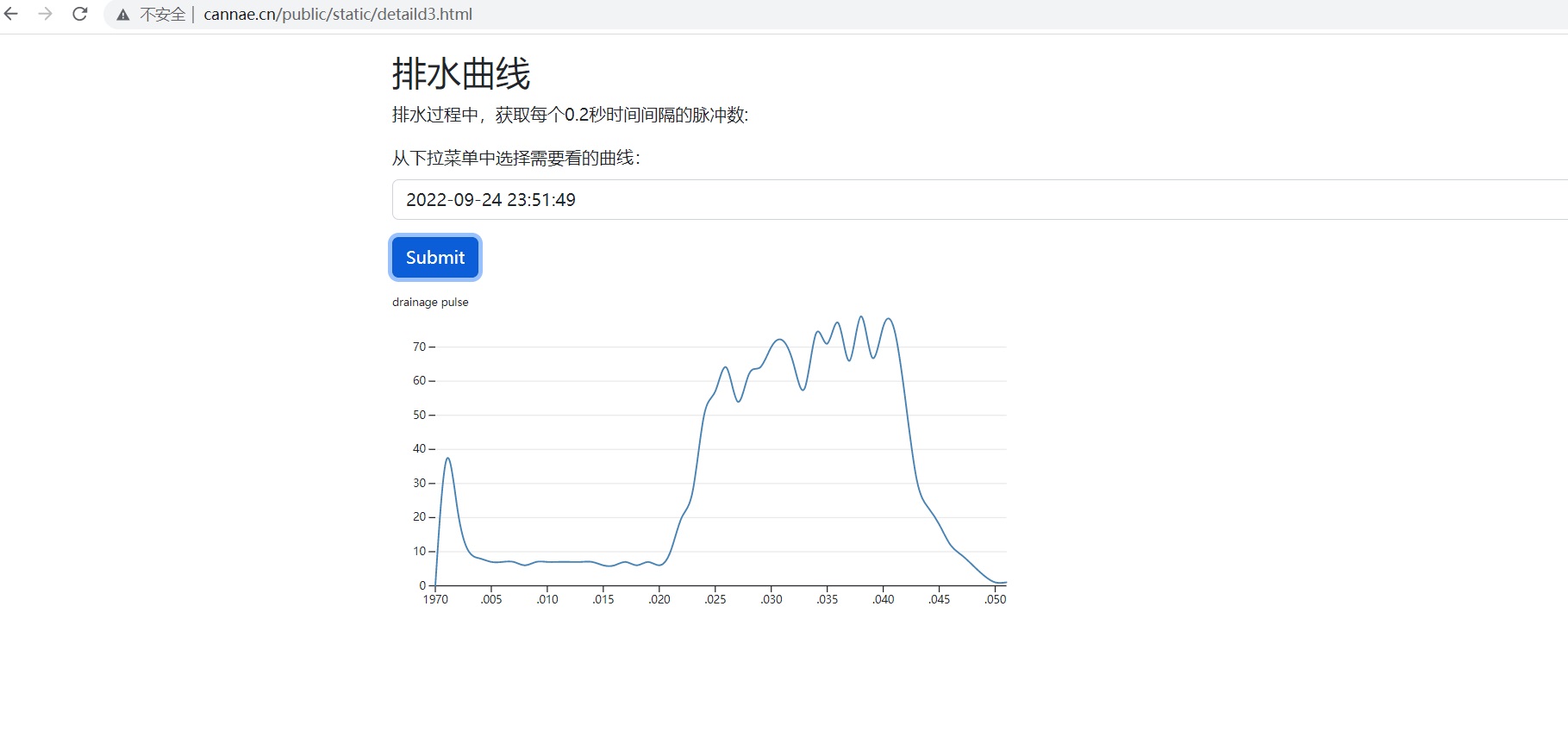
Task: Click the 0 y-axis tick label
Action: (x=422, y=585)
